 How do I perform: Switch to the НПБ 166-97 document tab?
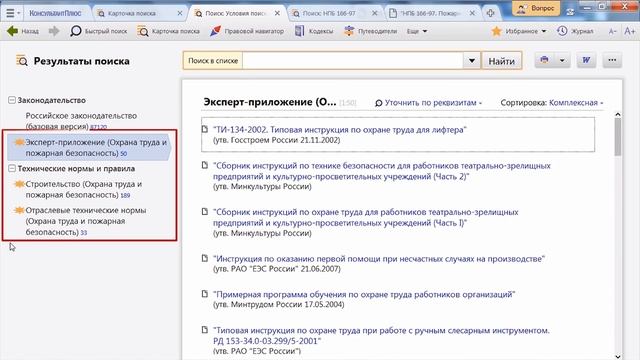pos(430,13)
